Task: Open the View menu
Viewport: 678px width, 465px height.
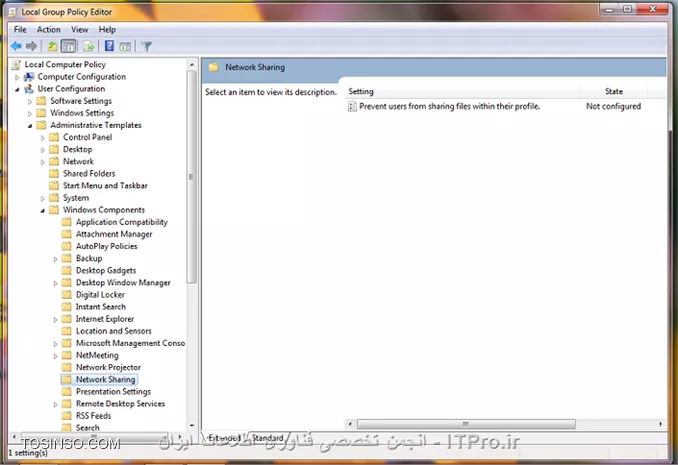Action: [x=80, y=29]
